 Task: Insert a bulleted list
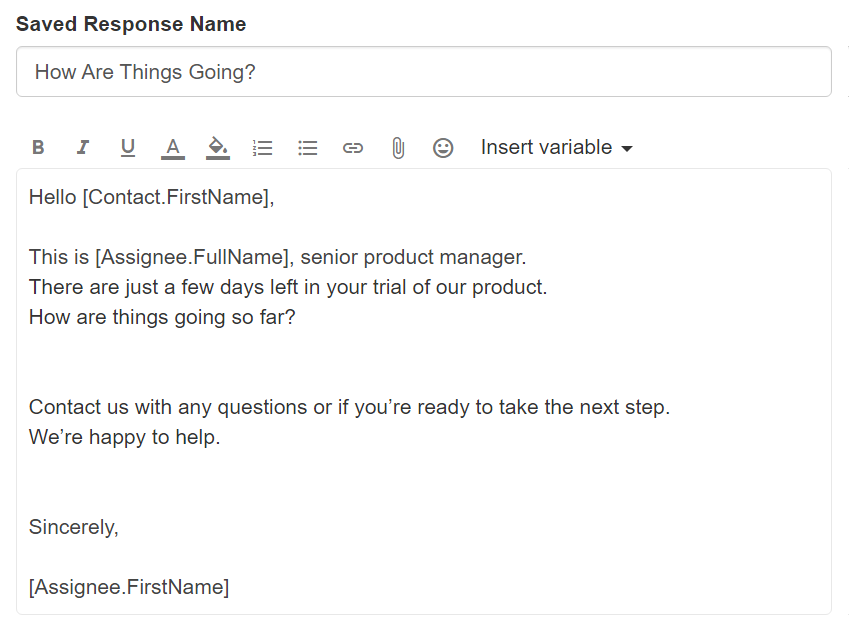tap(308, 148)
